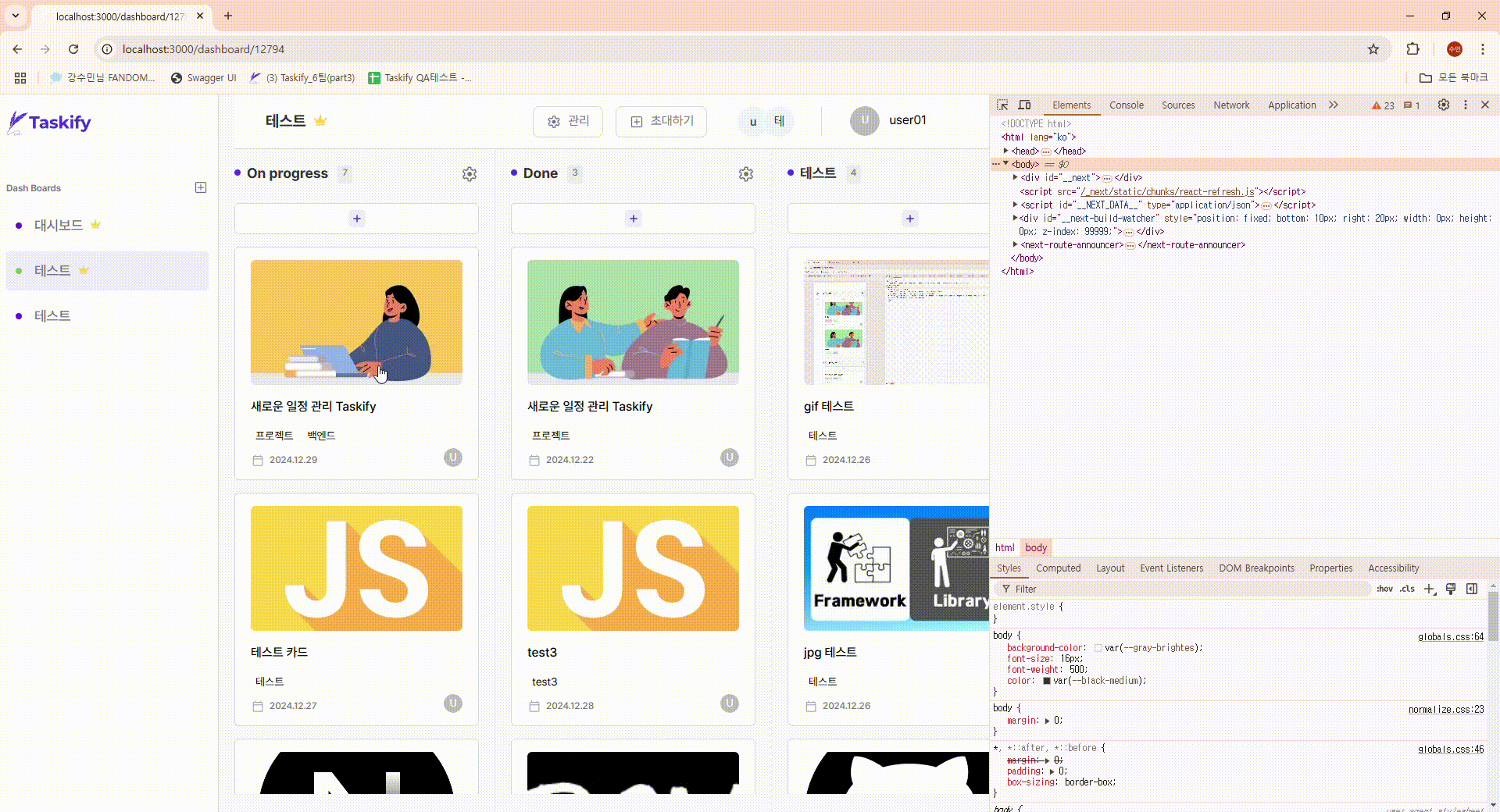Switch to the Network tab
Image resolution: width=1500 pixels, height=812 pixels.
click(1231, 105)
